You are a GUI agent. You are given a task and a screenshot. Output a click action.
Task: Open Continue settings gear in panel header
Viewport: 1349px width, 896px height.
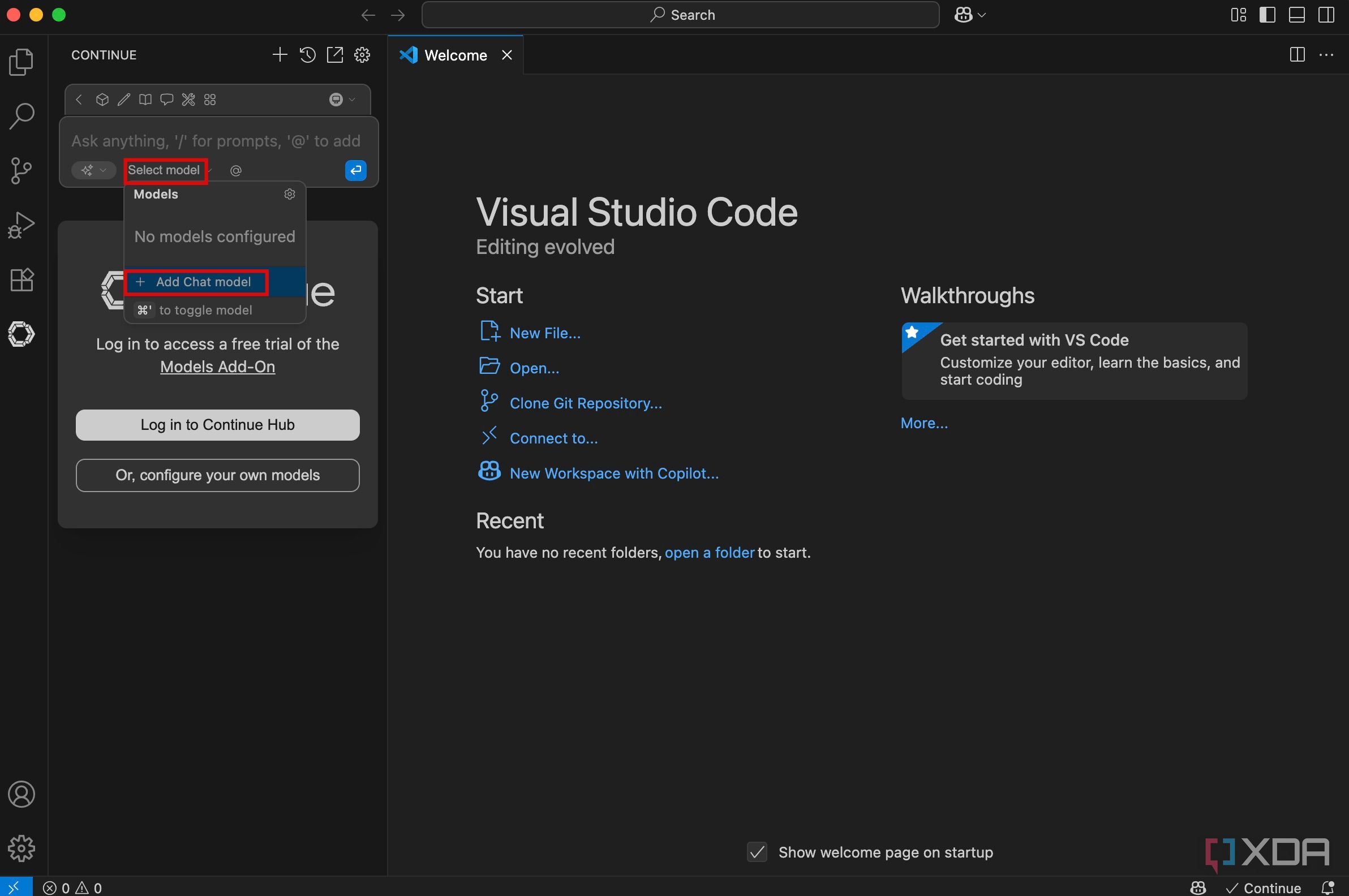[x=362, y=55]
